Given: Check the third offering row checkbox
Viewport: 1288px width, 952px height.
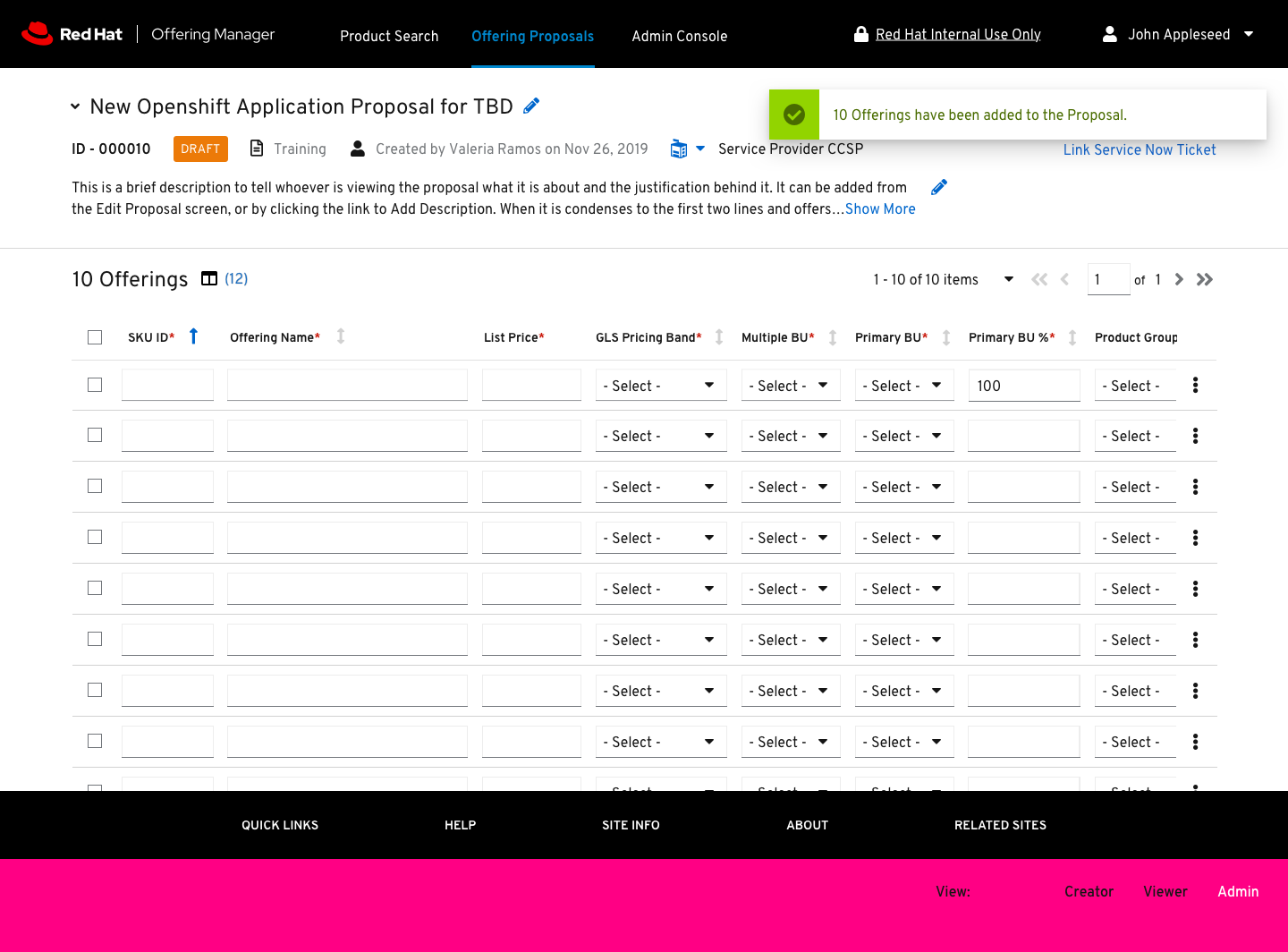Looking at the screenshot, I should [95, 486].
